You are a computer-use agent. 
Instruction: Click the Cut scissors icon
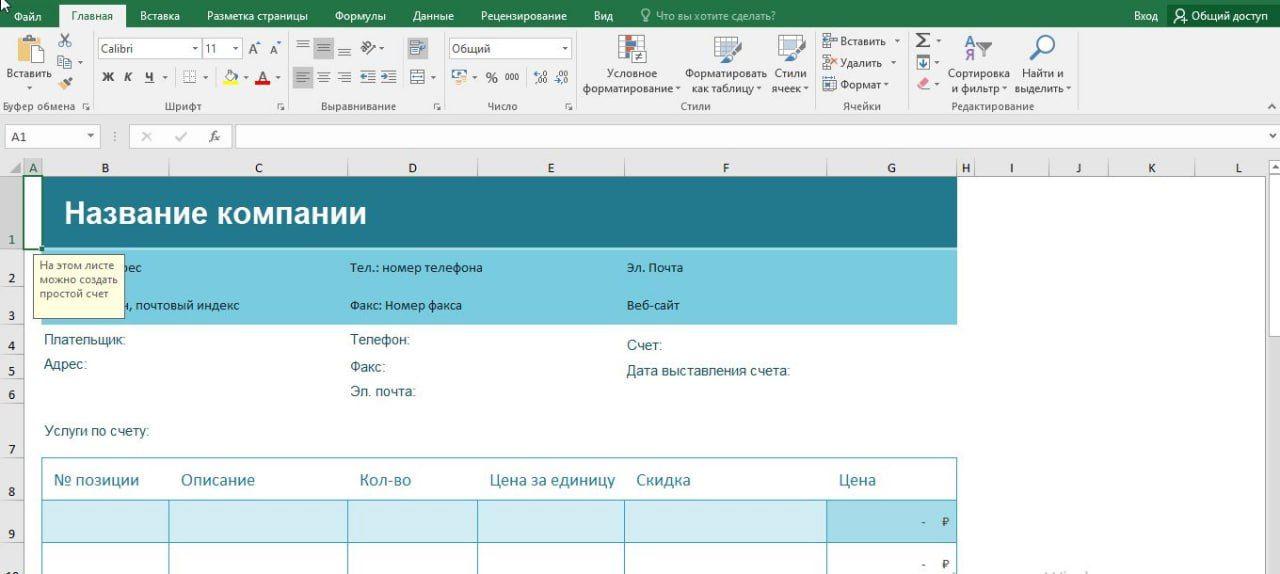(x=65, y=40)
